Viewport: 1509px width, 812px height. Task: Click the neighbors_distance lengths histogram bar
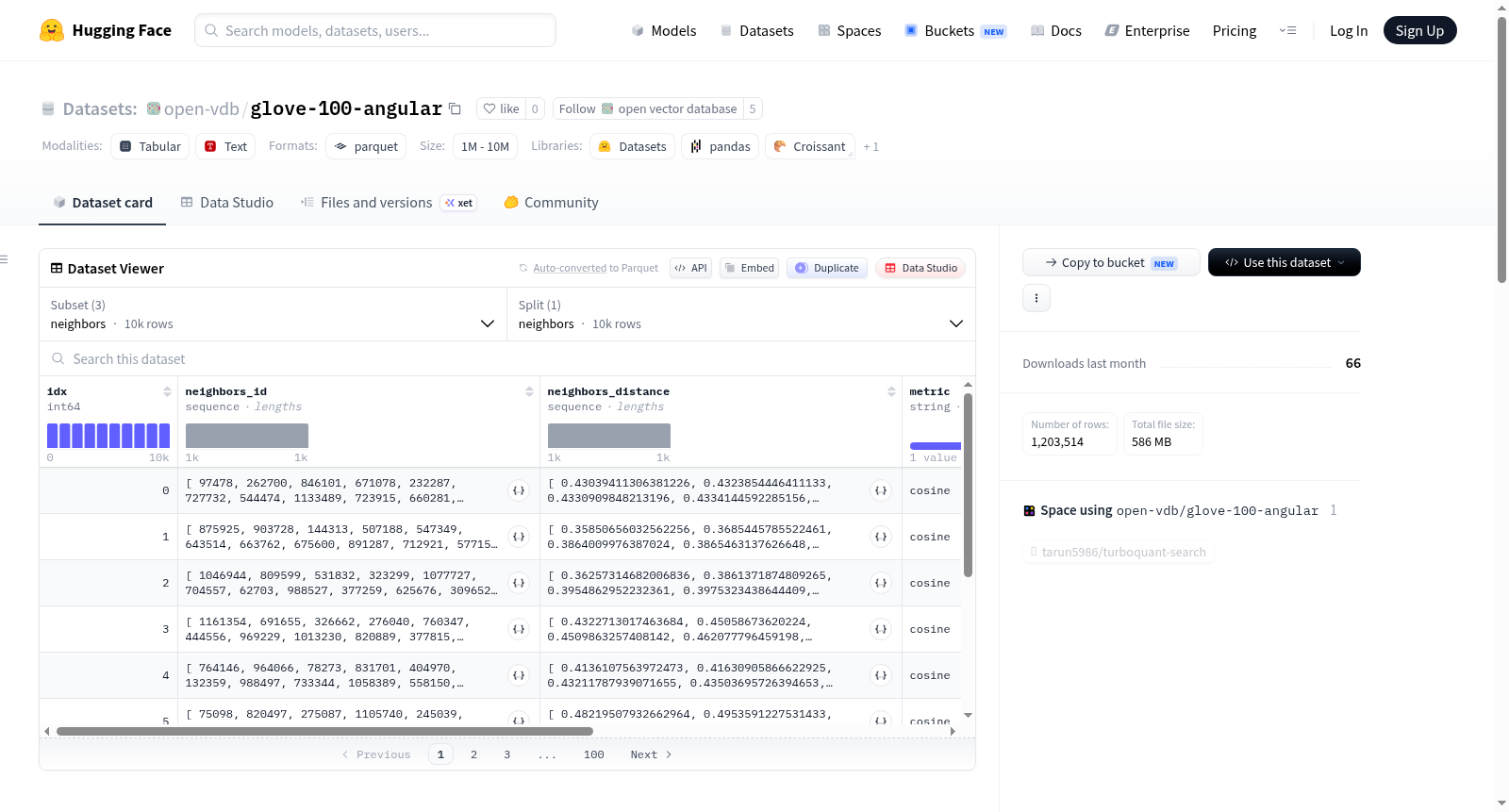(x=609, y=436)
